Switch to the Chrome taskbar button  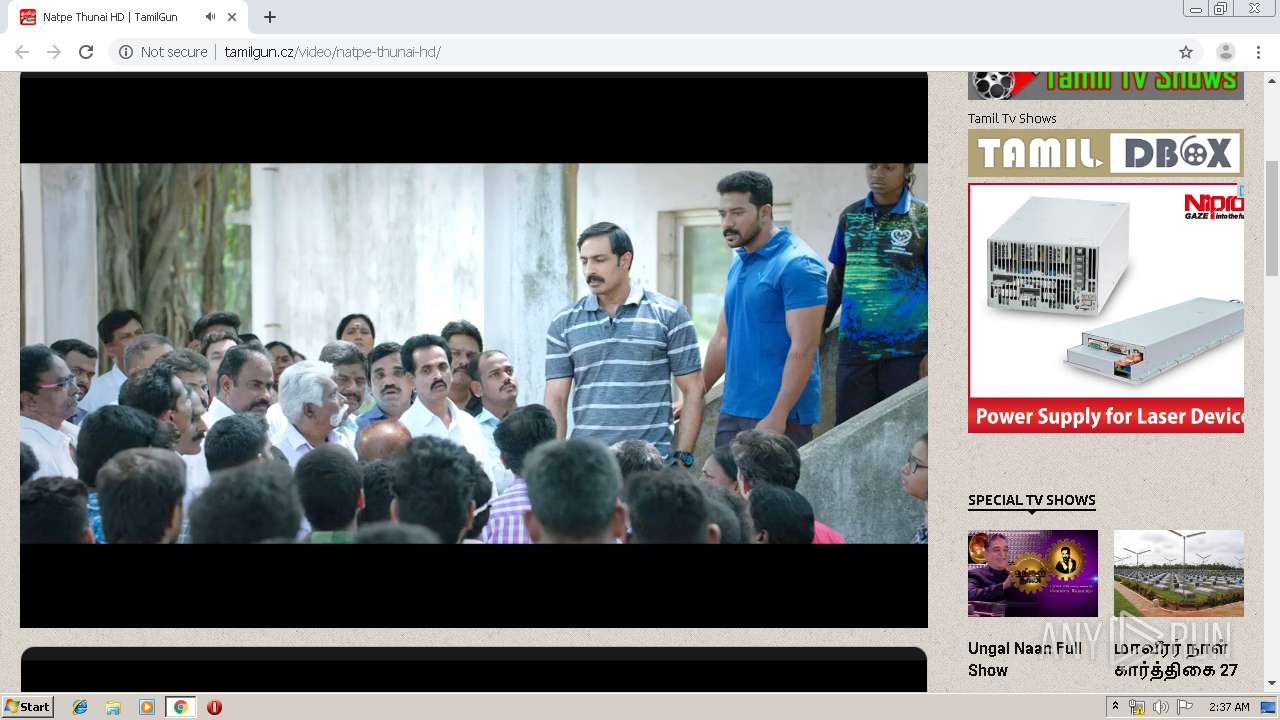(180, 707)
